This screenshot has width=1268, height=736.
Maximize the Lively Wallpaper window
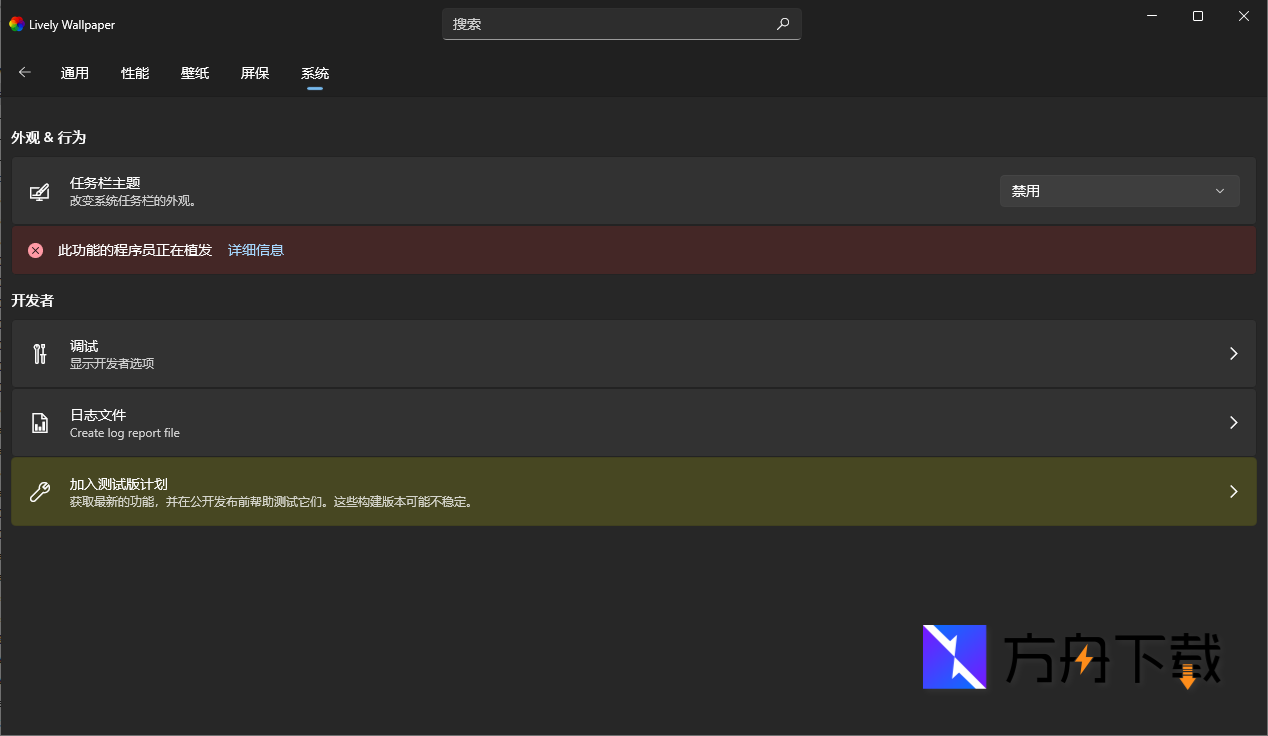click(x=1198, y=16)
